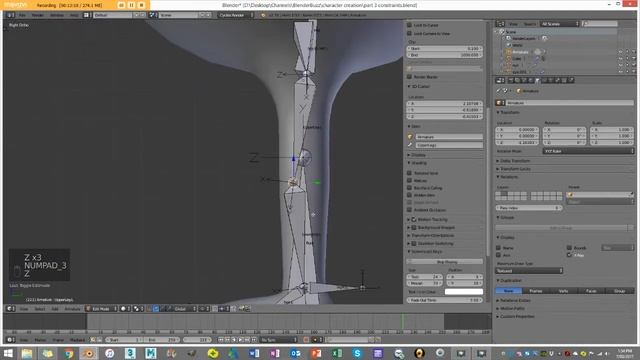Select the Frames duplication option
The height and width of the screenshot is (360, 640).
[536, 291]
